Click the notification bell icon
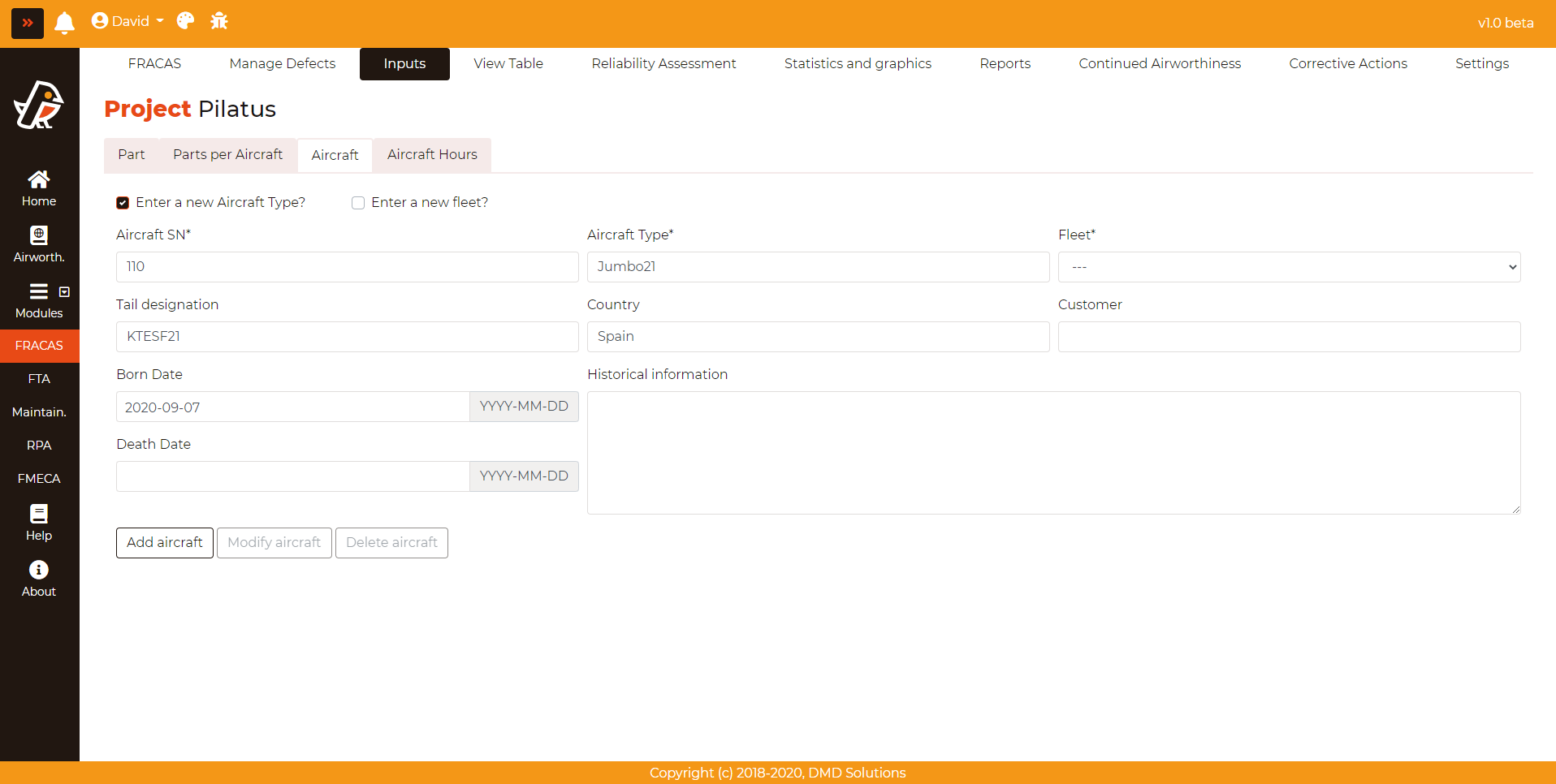1556x784 pixels. click(x=64, y=22)
